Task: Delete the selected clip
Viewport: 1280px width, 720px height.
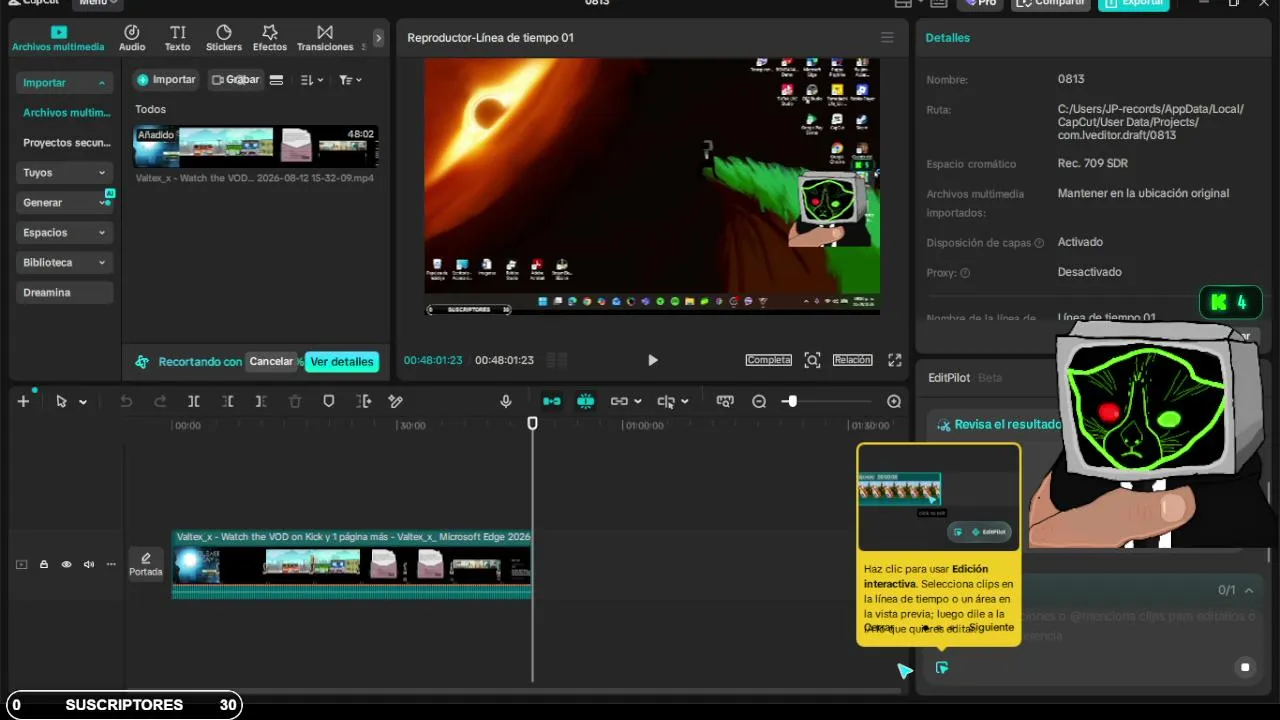Action: (295, 401)
